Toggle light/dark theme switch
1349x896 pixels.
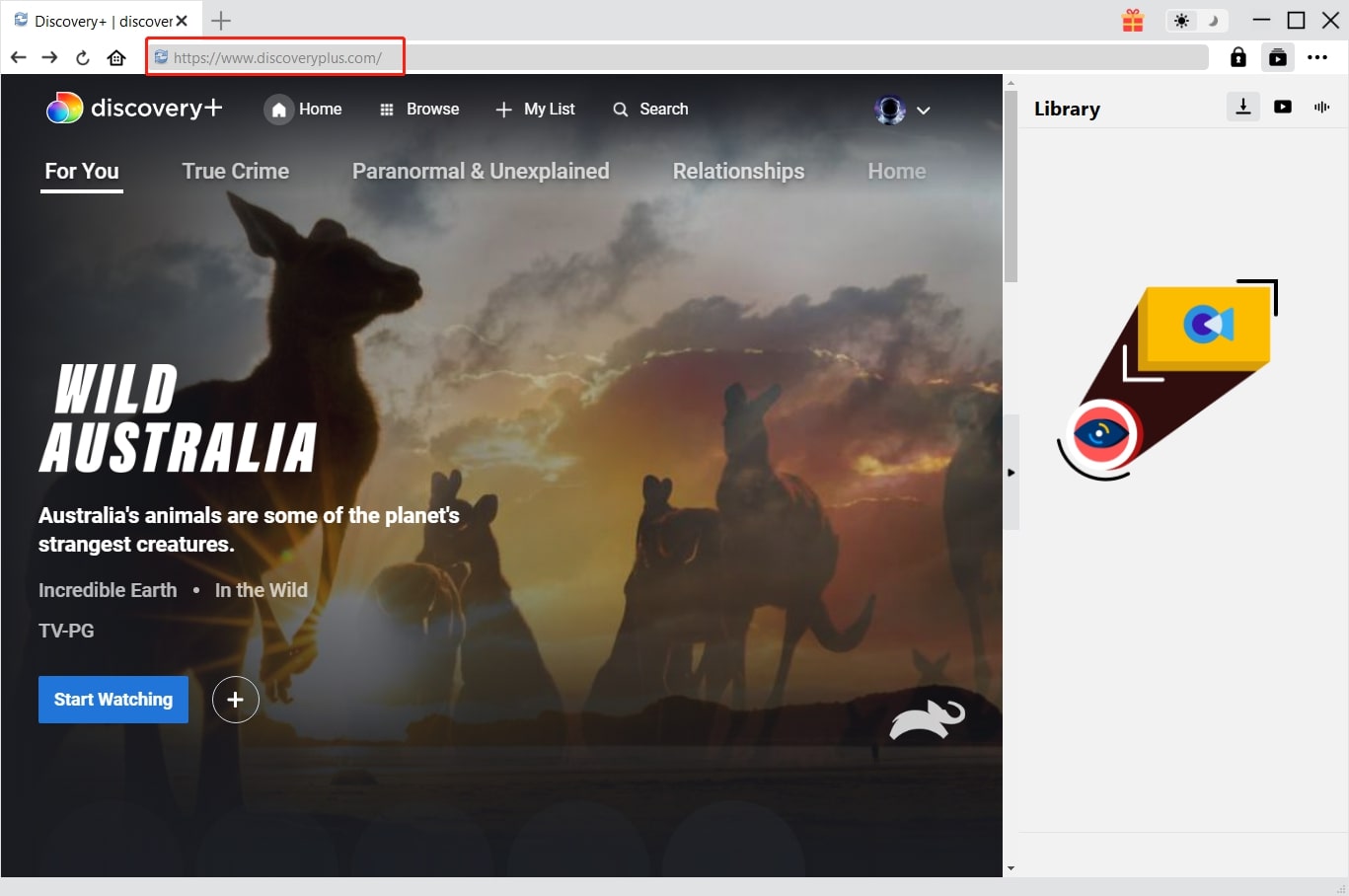(x=1196, y=21)
